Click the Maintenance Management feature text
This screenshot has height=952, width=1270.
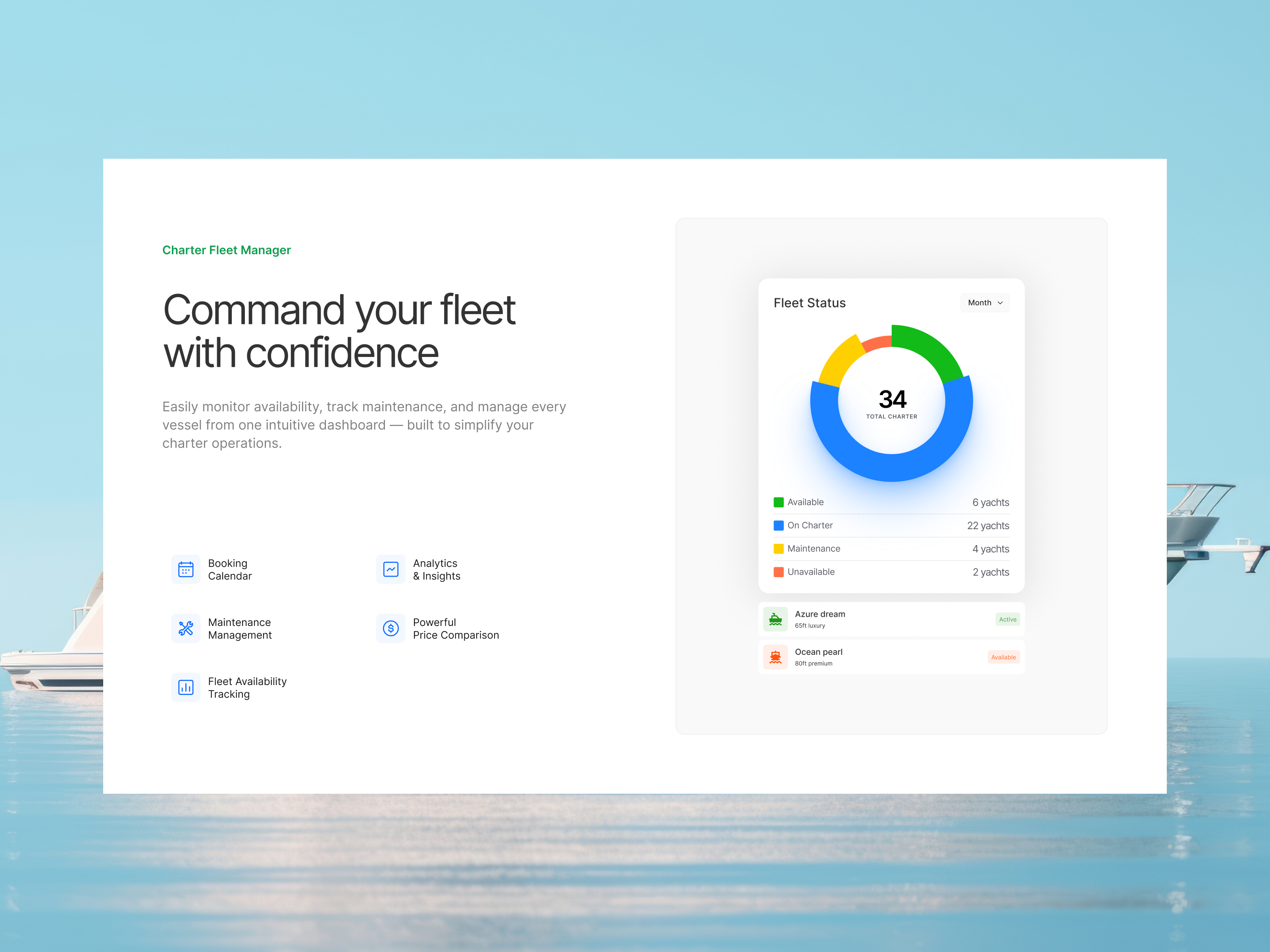[x=240, y=629]
